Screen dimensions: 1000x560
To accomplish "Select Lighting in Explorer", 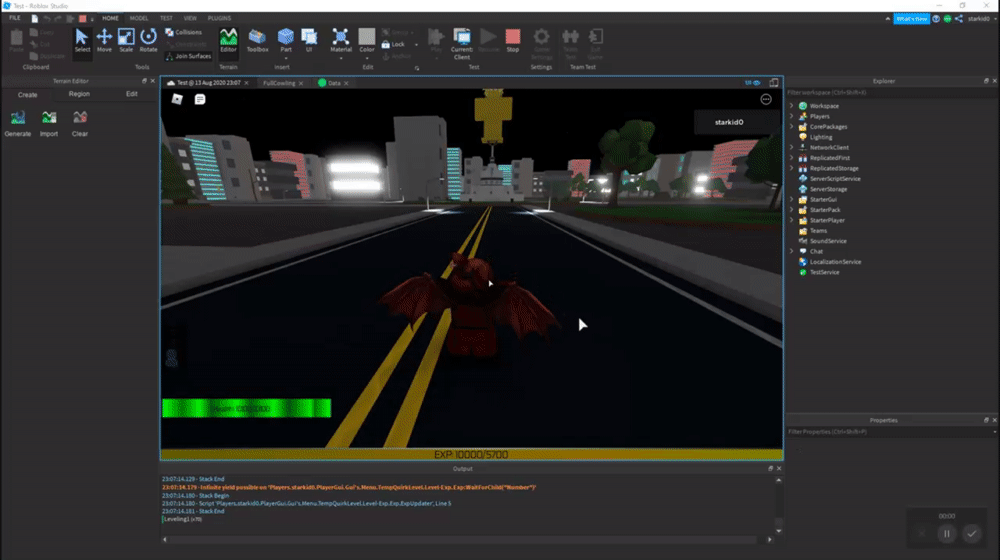I will pos(821,137).
